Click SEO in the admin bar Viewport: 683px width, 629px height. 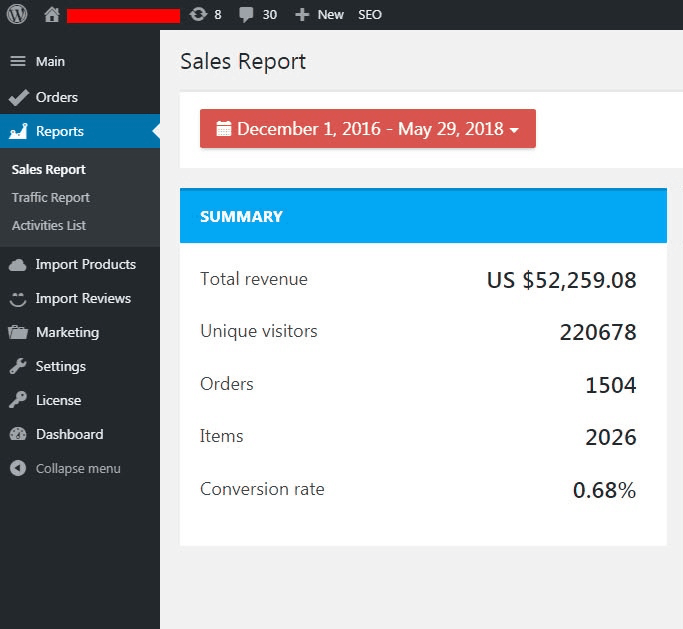370,15
